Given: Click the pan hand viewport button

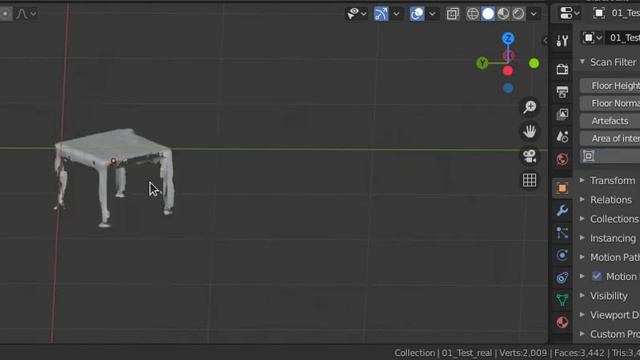Looking at the screenshot, I should (530, 131).
